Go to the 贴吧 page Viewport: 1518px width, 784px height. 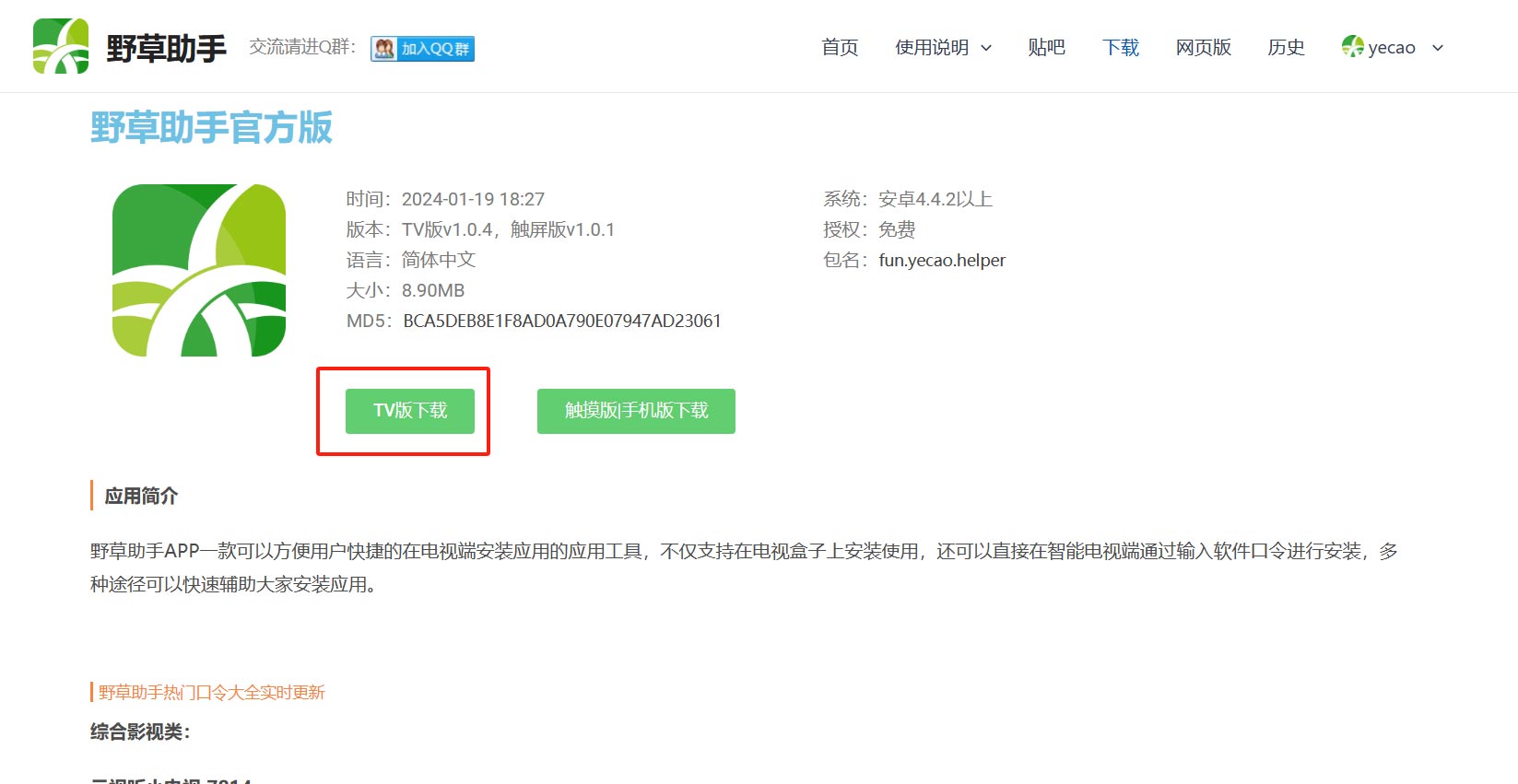click(1046, 48)
